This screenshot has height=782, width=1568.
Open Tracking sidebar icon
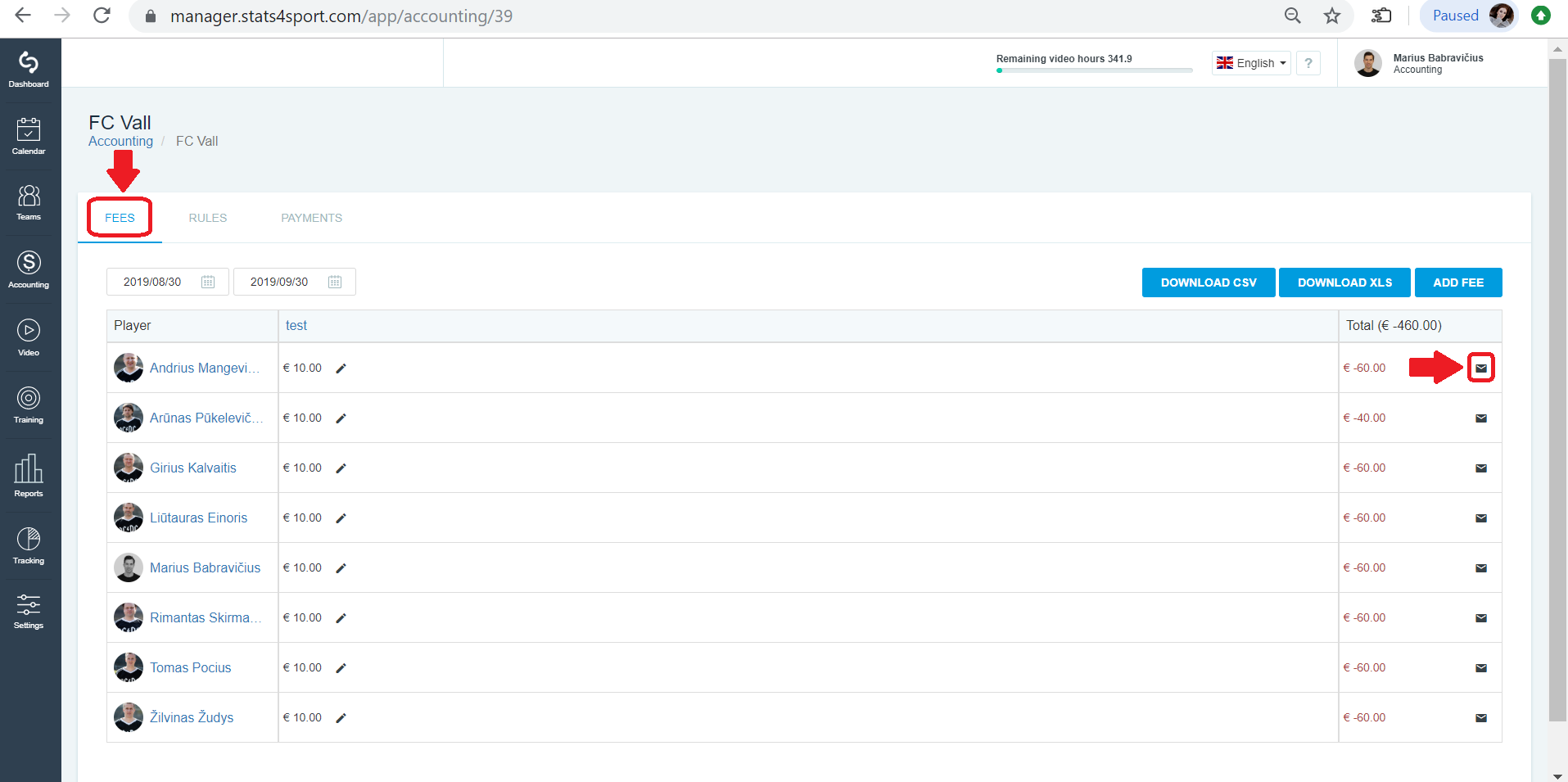tap(29, 546)
